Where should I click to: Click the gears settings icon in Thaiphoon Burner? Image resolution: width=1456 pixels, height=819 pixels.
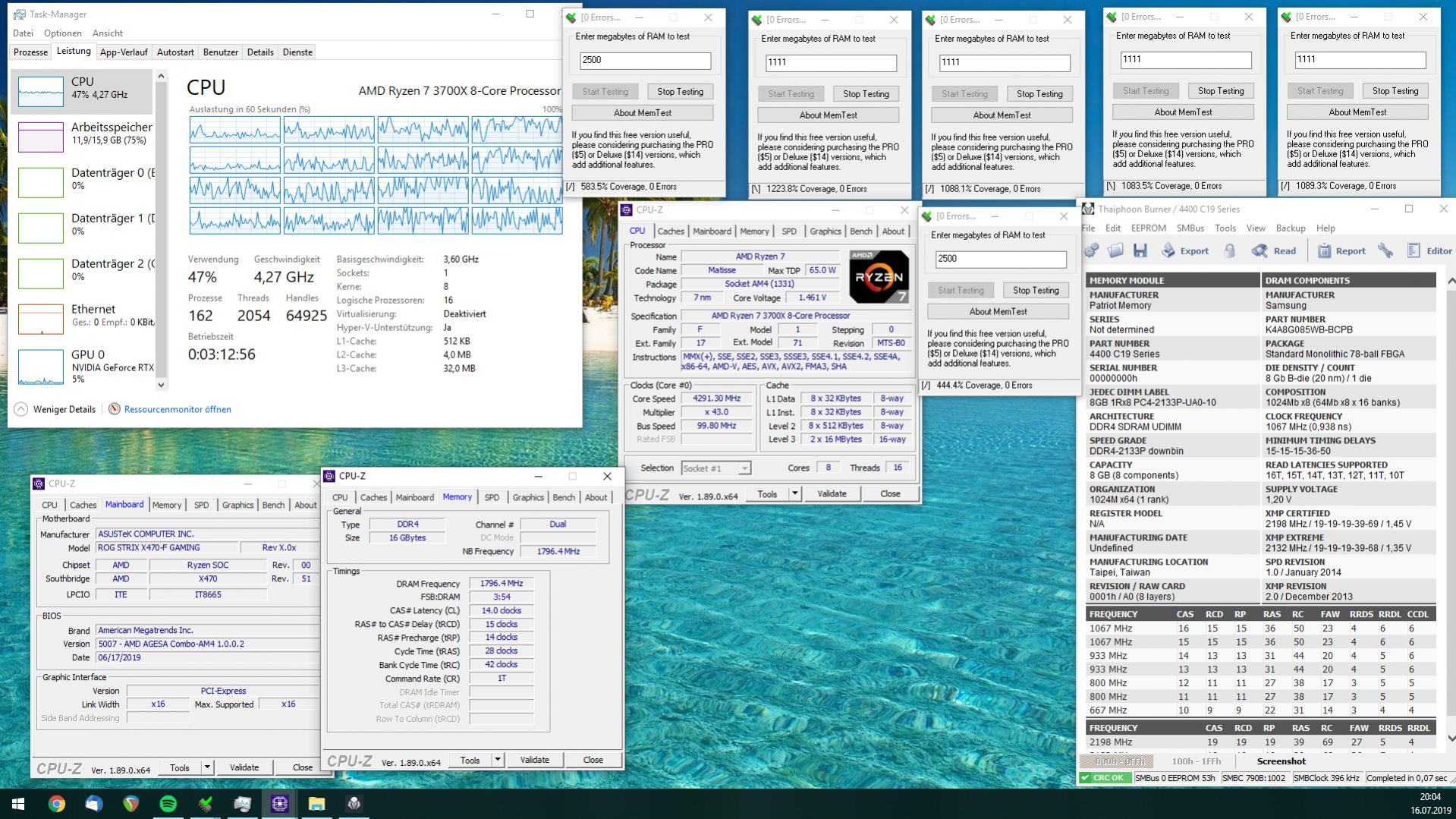1092,250
